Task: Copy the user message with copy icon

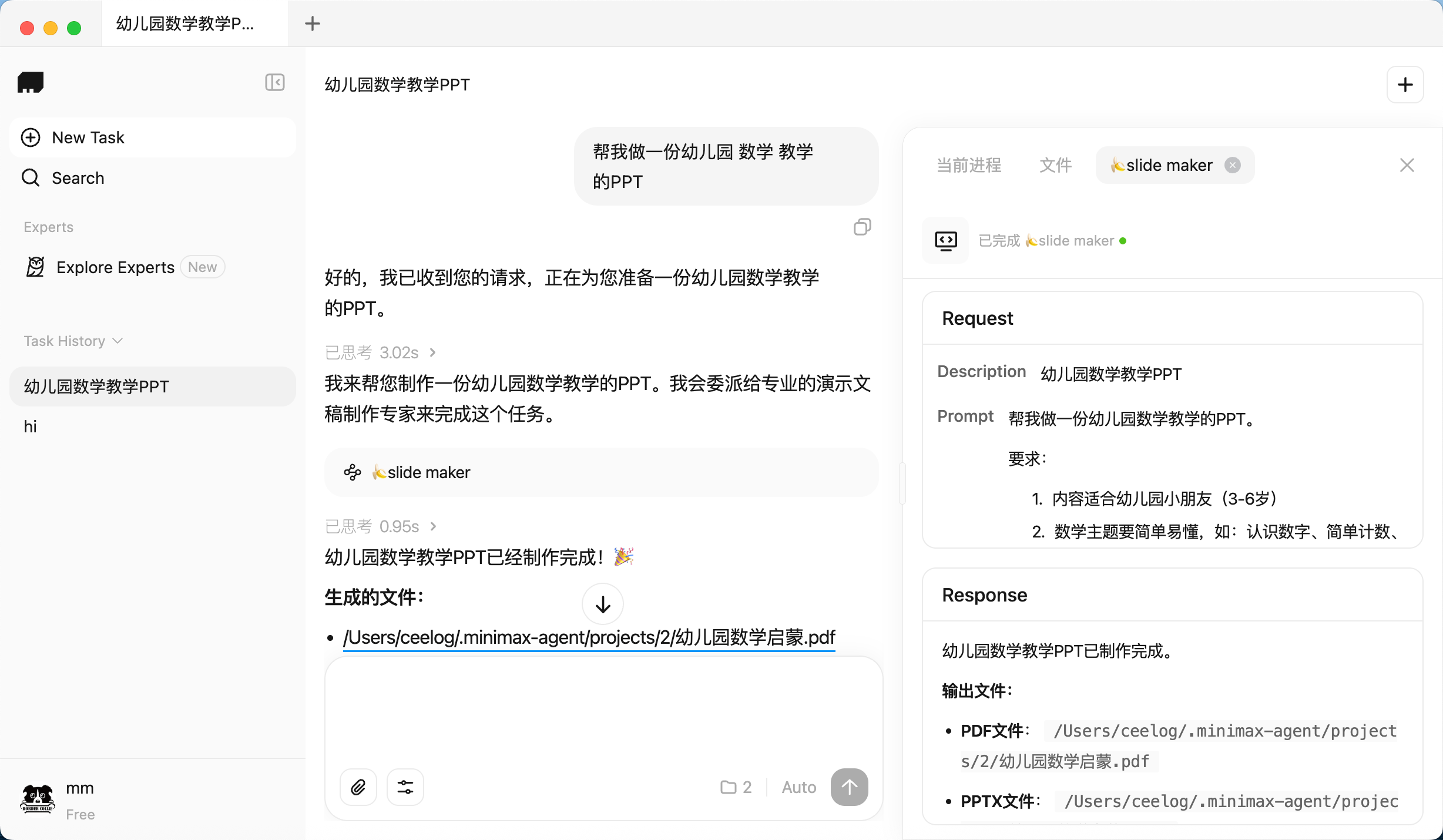Action: tap(862, 227)
